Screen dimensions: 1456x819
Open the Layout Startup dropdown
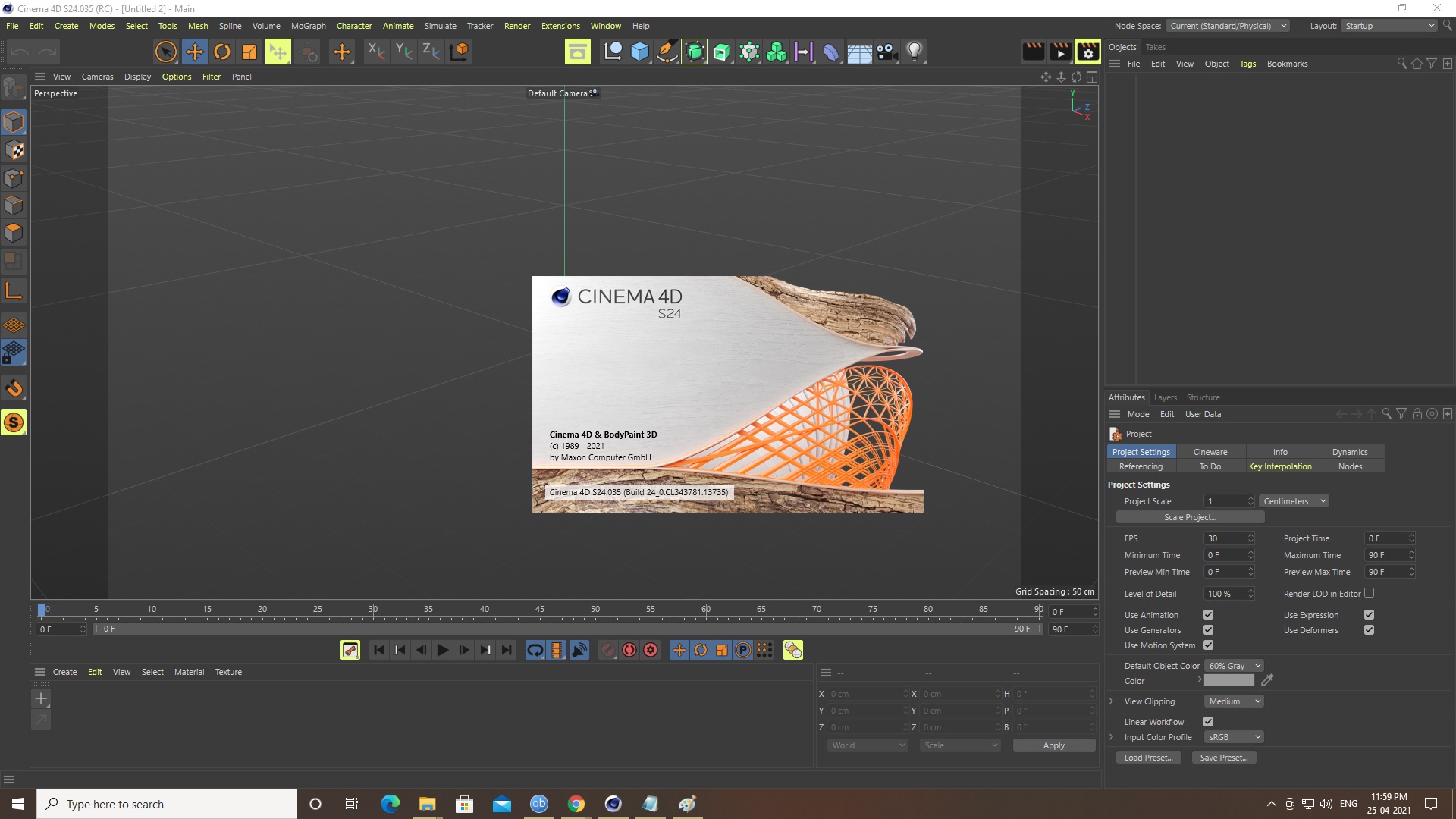click(1389, 26)
